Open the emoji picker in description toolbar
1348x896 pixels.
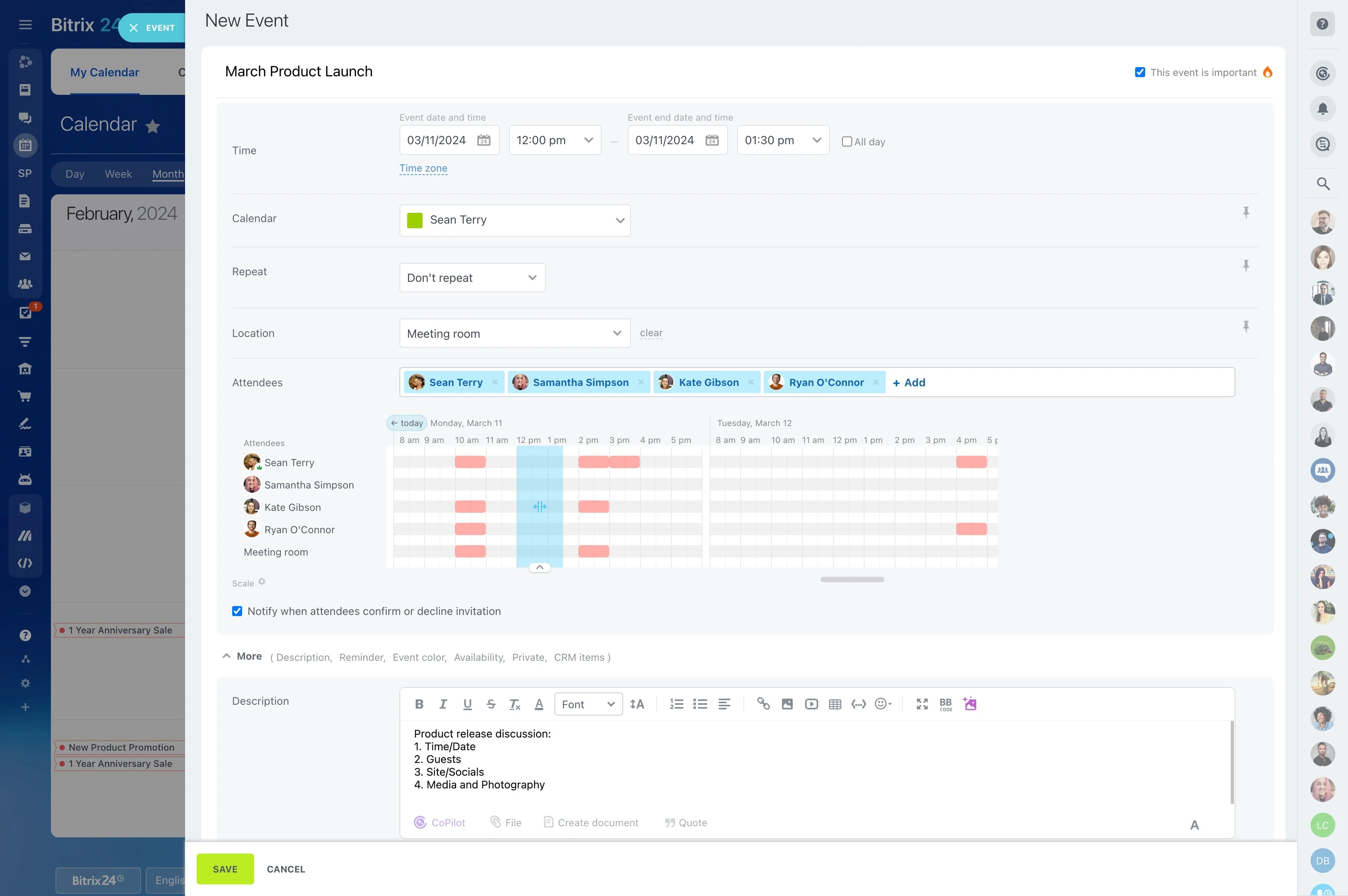coord(883,704)
